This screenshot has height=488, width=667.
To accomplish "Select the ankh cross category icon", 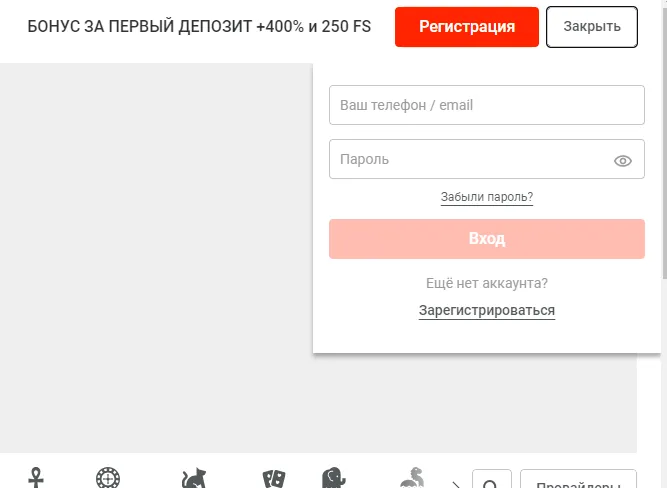I will point(36,478).
